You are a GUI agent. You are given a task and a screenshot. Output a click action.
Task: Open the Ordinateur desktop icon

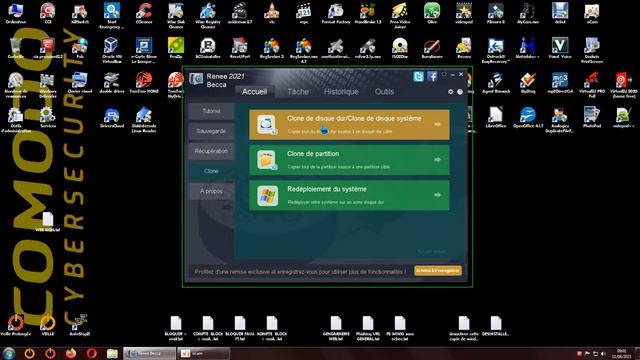16,13
